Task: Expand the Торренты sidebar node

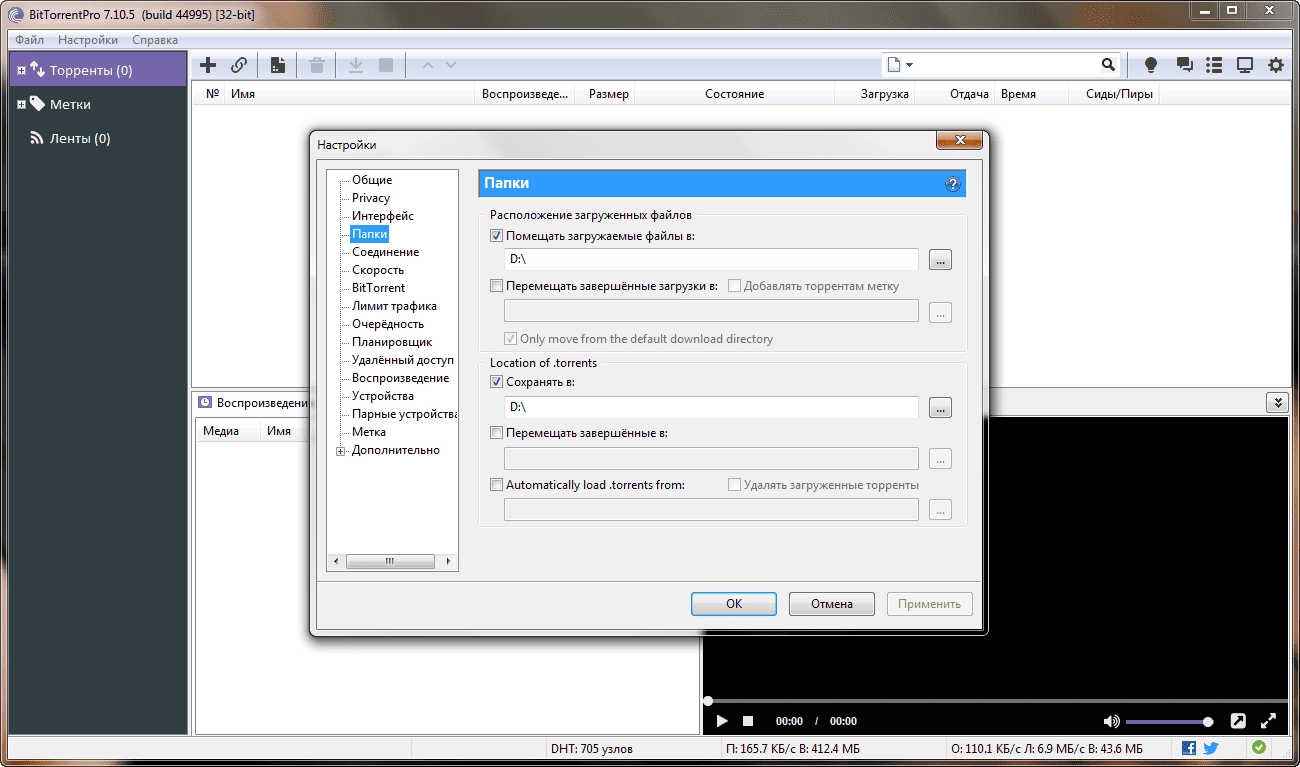Action: (x=21, y=71)
